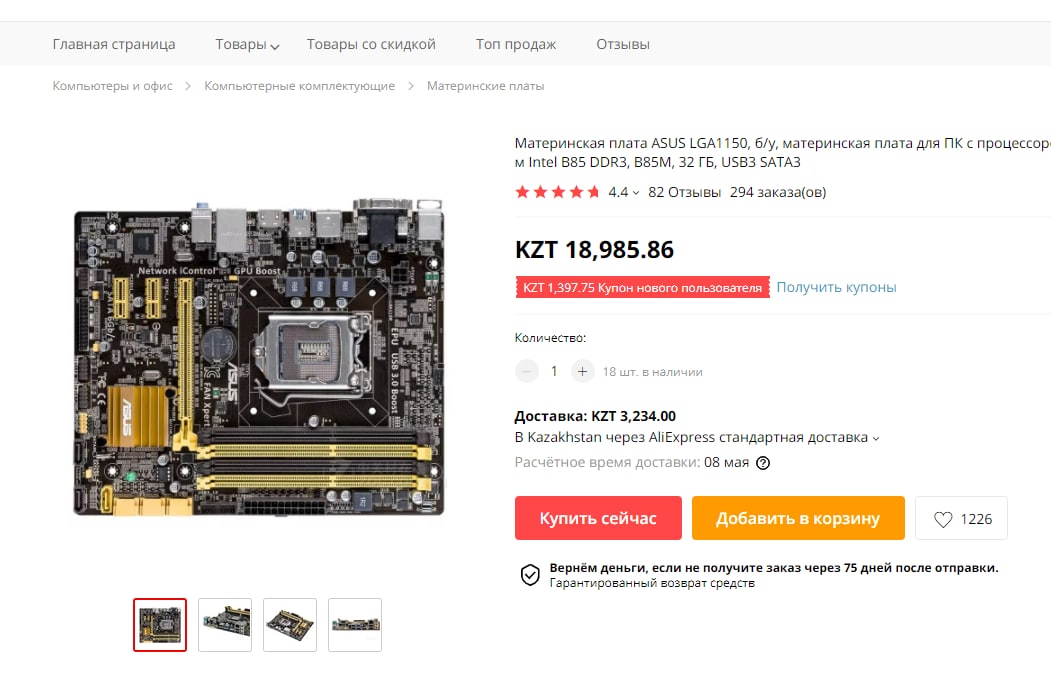The width and height of the screenshot is (1051, 691).
Task: Click the plus quantity button
Action: 582,371
